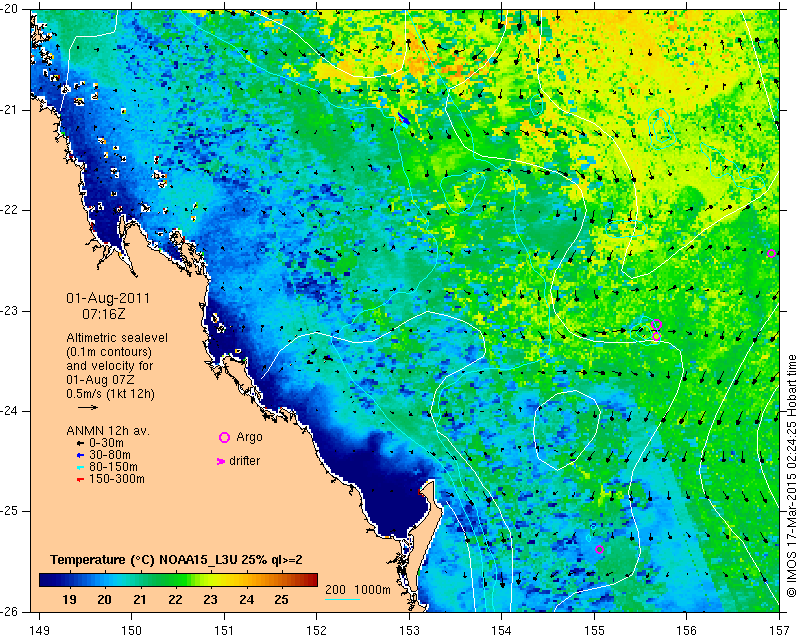The width and height of the screenshot is (800, 640).
Task: Click the 150 longitude axis label
Action: (x=132, y=631)
